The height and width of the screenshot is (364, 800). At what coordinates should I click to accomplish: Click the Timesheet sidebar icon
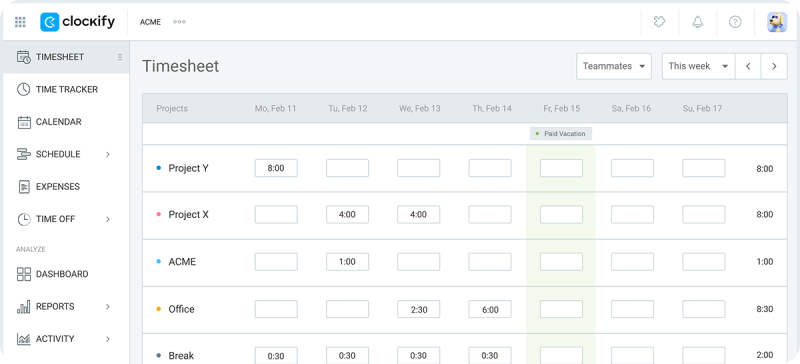pos(23,57)
